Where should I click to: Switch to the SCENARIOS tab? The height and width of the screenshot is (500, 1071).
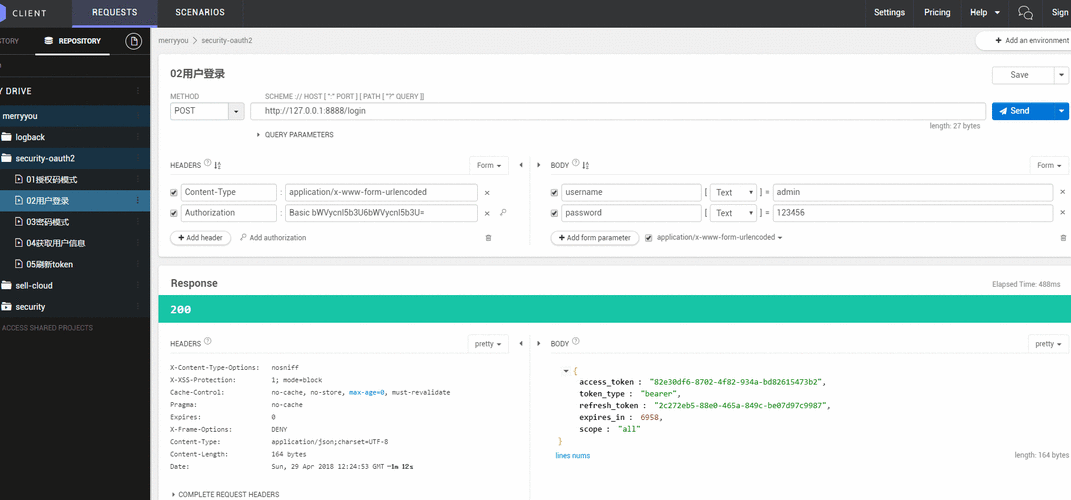click(x=200, y=13)
